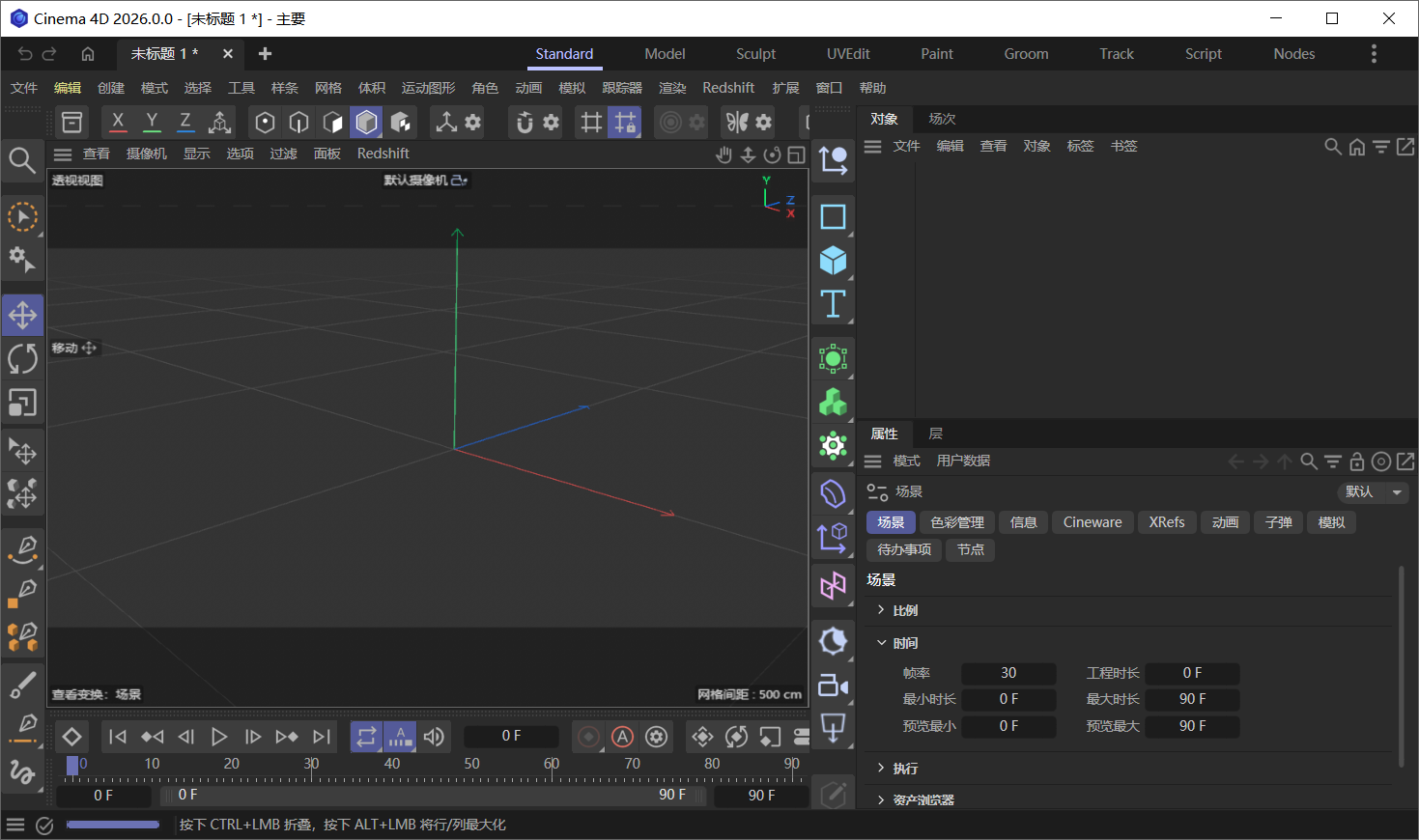Click the XRefs button
The height and width of the screenshot is (840, 1419).
click(1167, 522)
